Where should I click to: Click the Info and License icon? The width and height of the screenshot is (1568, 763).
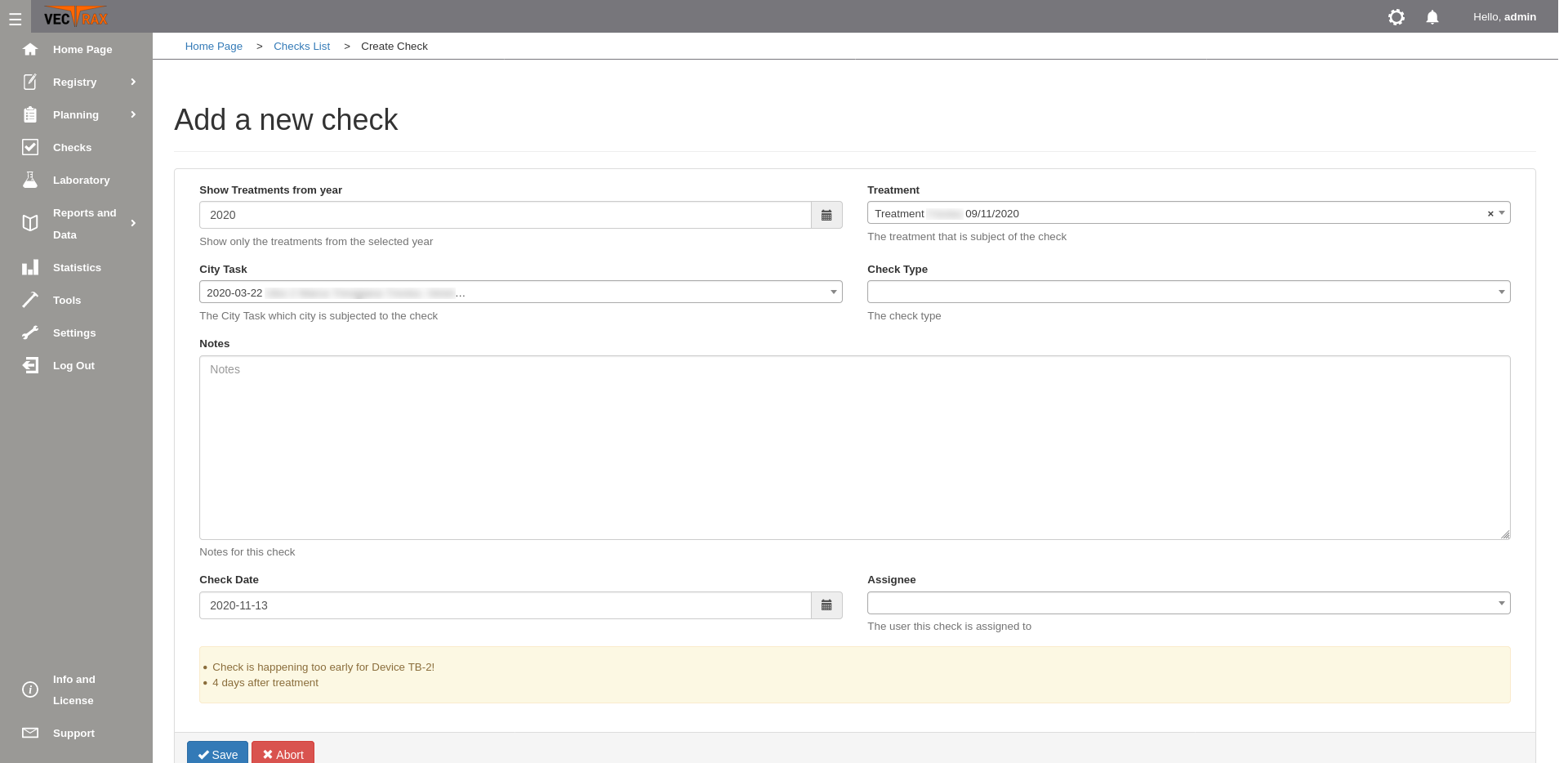pos(30,689)
